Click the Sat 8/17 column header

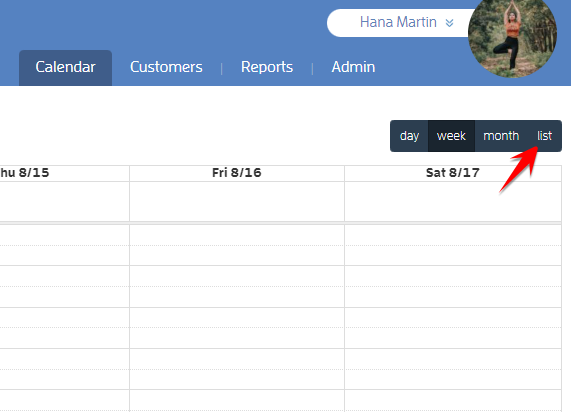tap(453, 173)
